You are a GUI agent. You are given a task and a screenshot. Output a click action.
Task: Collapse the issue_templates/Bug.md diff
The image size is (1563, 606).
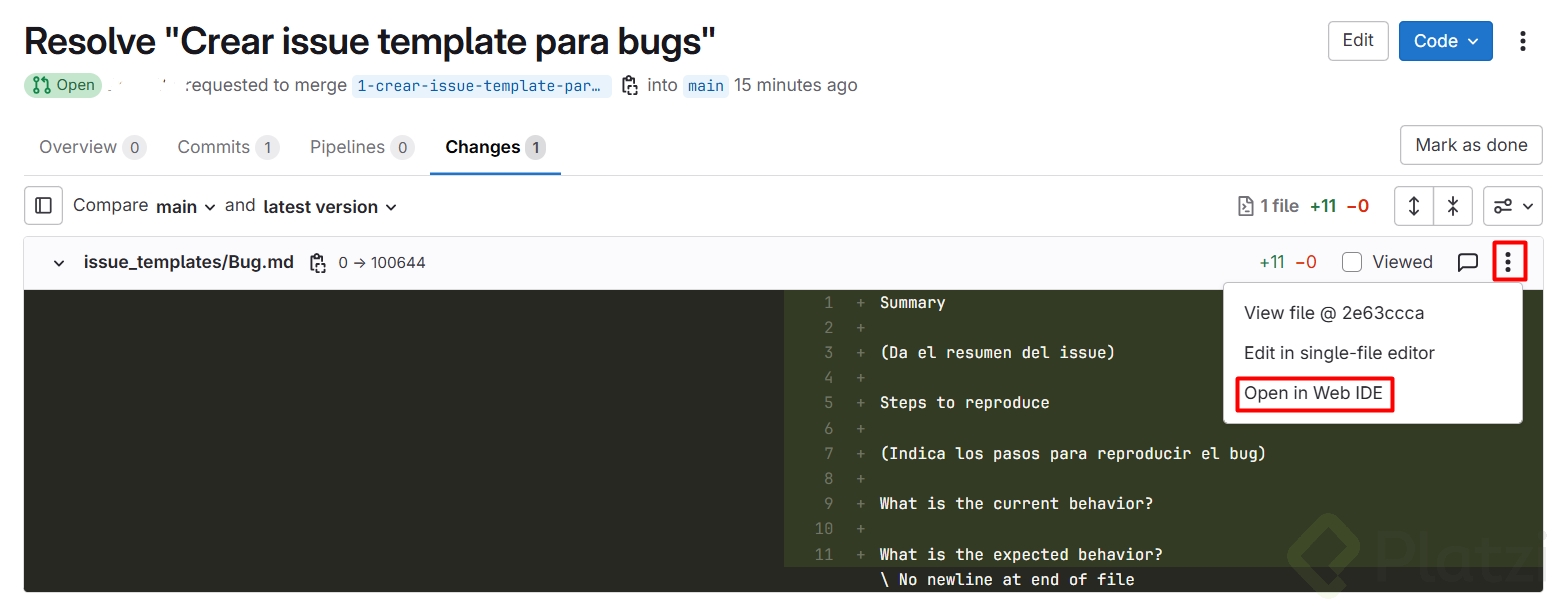tap(59, 263)
